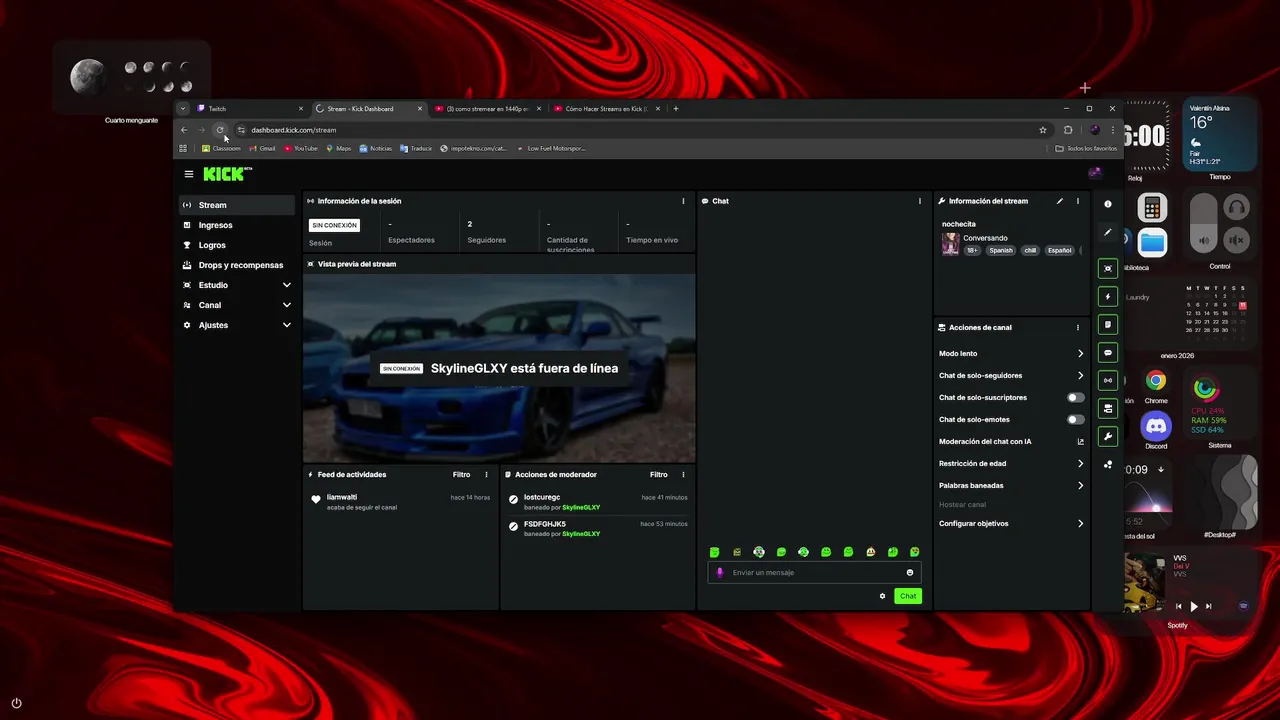Image resolution: width=1280 pixels, height=720 pixels.
Task: Click the power icon on the desktop
Action: point(16,703)
